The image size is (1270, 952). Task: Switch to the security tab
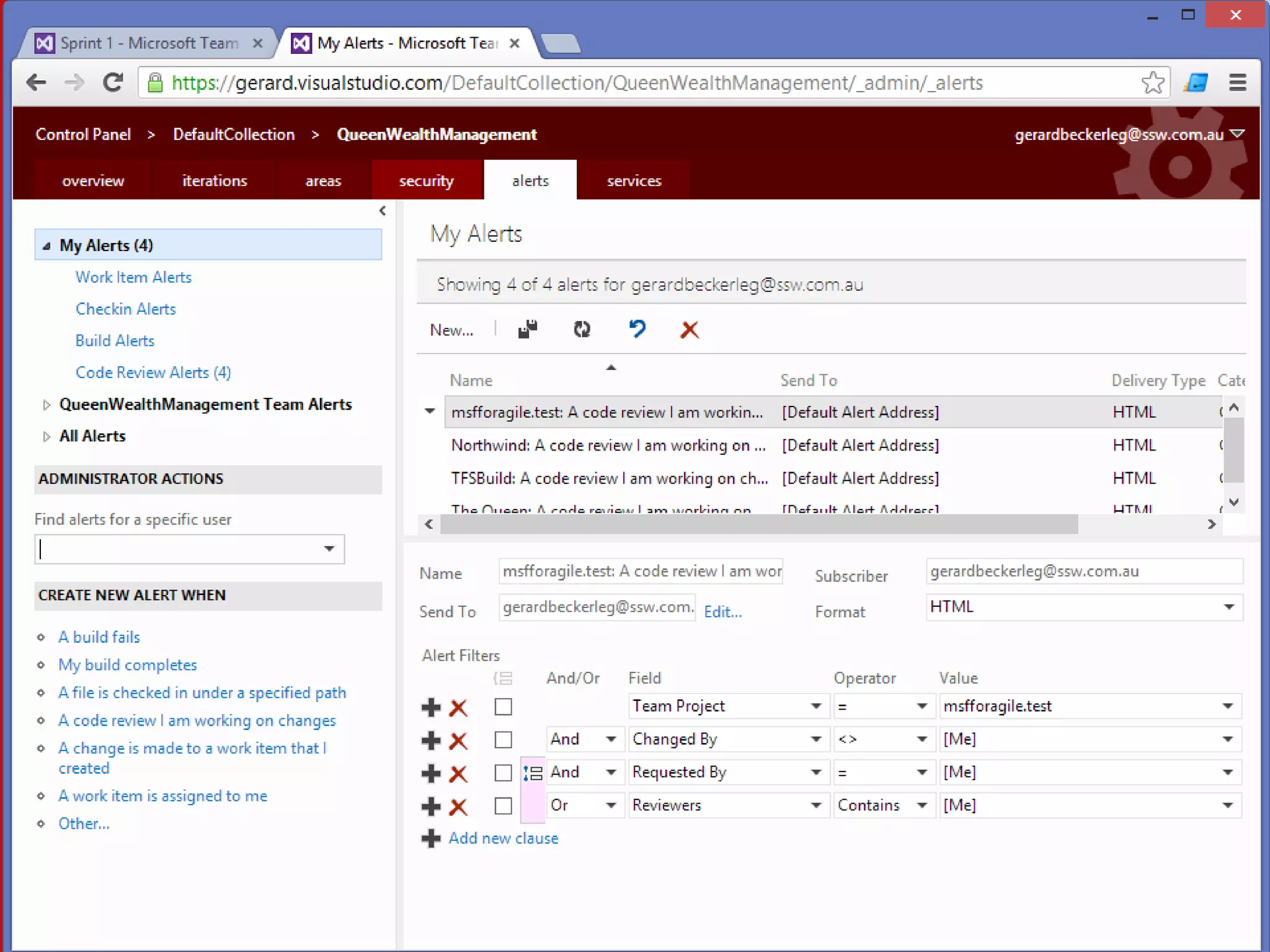click(427, 180)
